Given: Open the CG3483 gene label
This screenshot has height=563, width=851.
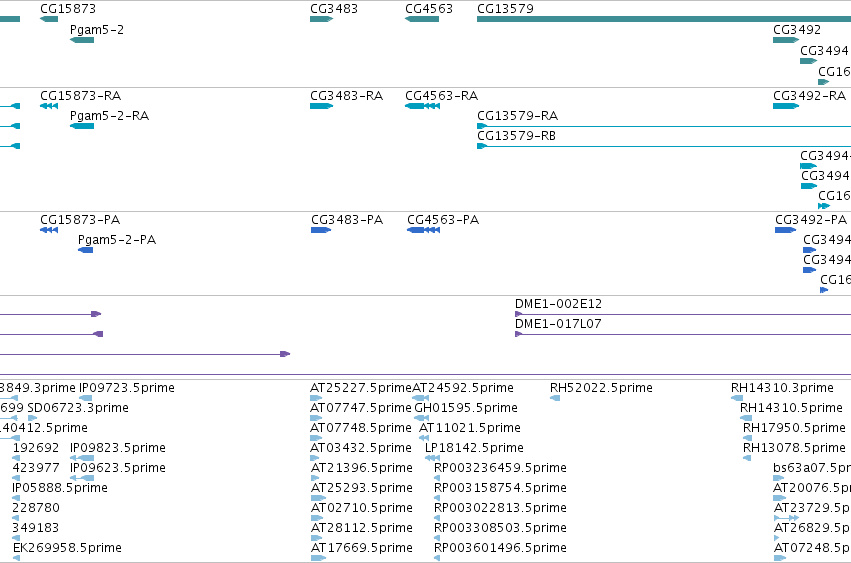Looking at the screenshot, I should point(334,9).
